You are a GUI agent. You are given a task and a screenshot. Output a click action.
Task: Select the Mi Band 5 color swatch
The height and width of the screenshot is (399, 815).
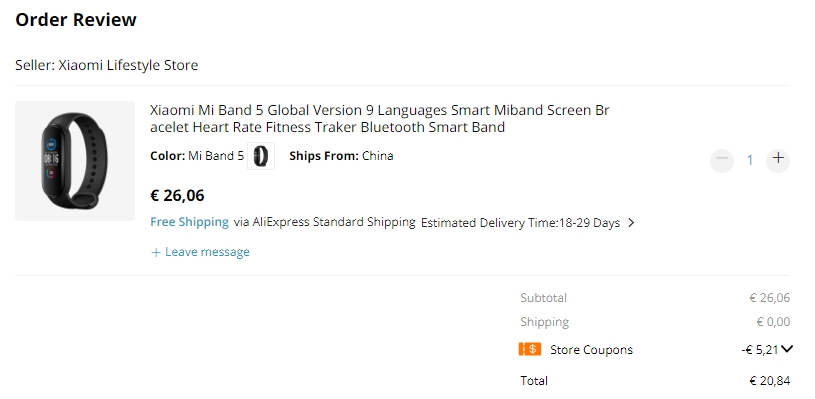click(x=261, y=156)
